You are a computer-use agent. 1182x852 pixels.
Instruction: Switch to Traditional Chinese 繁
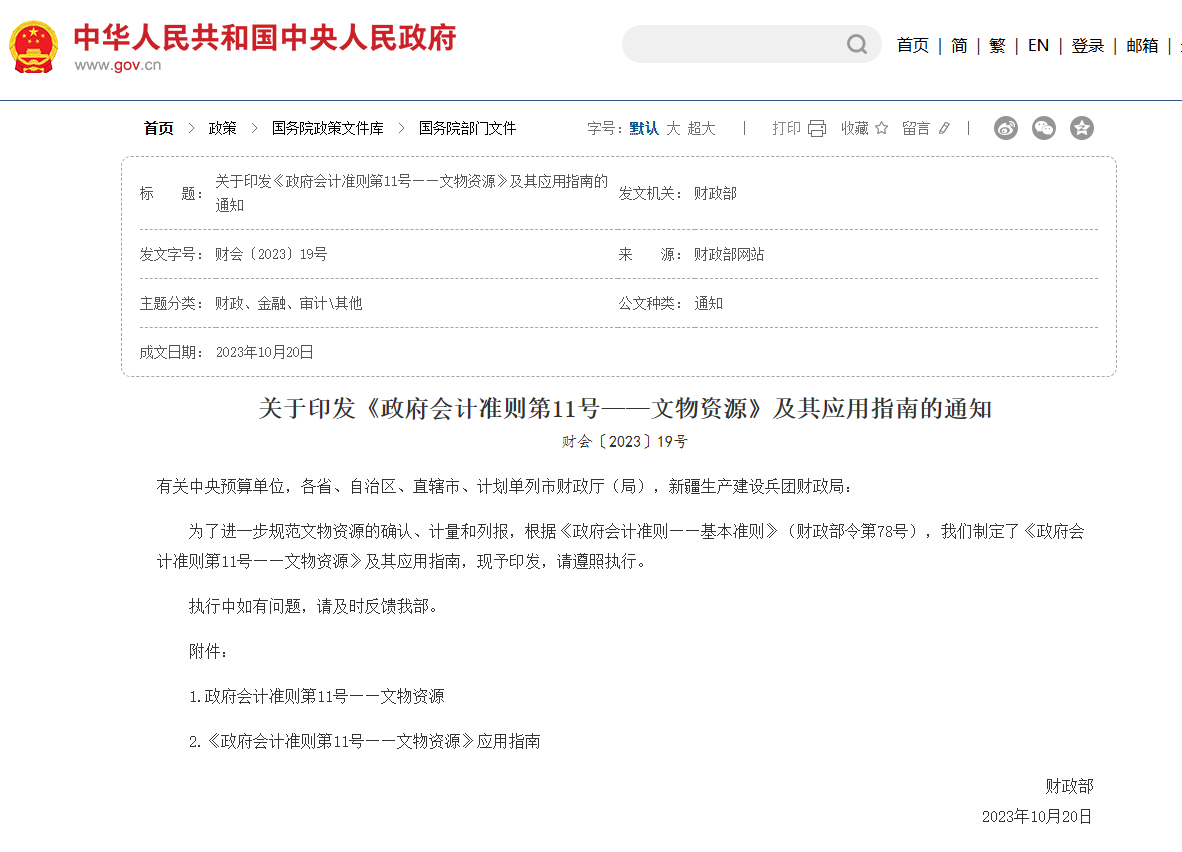[996, 45]
